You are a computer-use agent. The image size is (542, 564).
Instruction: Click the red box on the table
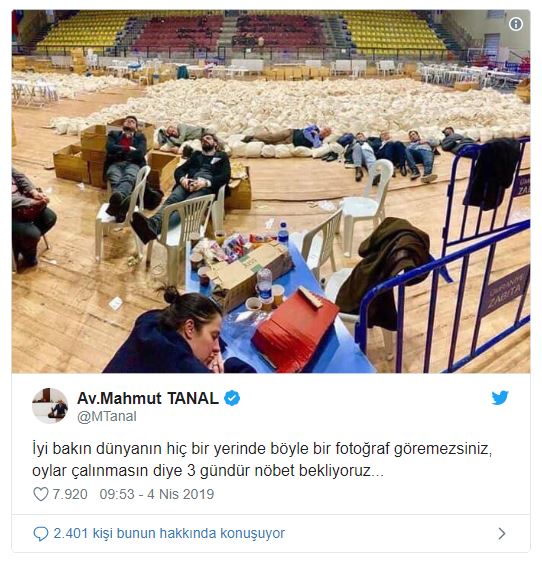coord(295,329)
